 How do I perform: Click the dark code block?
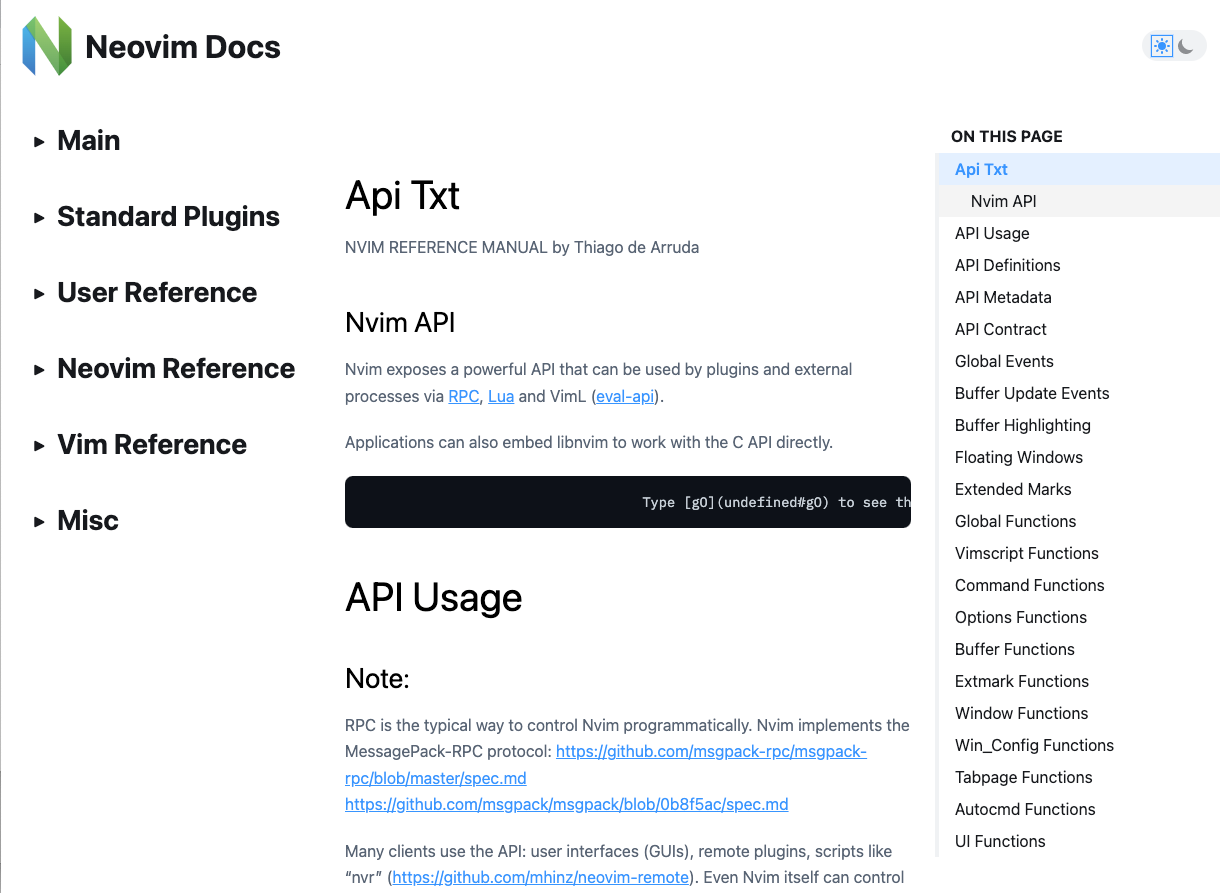[x=627, y=502]
